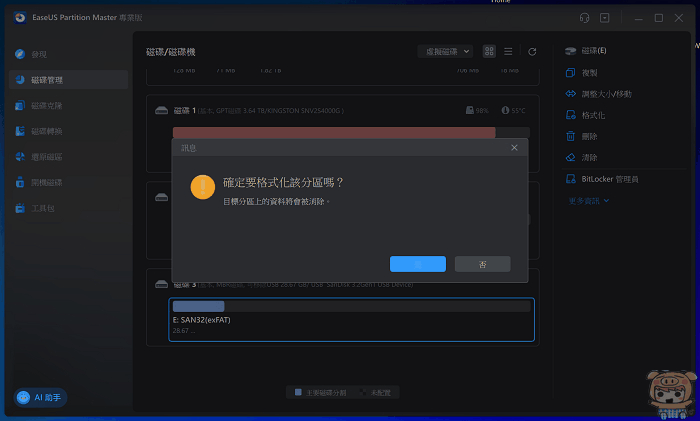Open the 虛擬磁碟 dropdown
Screen dimensions: 700x421
(445, 51)
